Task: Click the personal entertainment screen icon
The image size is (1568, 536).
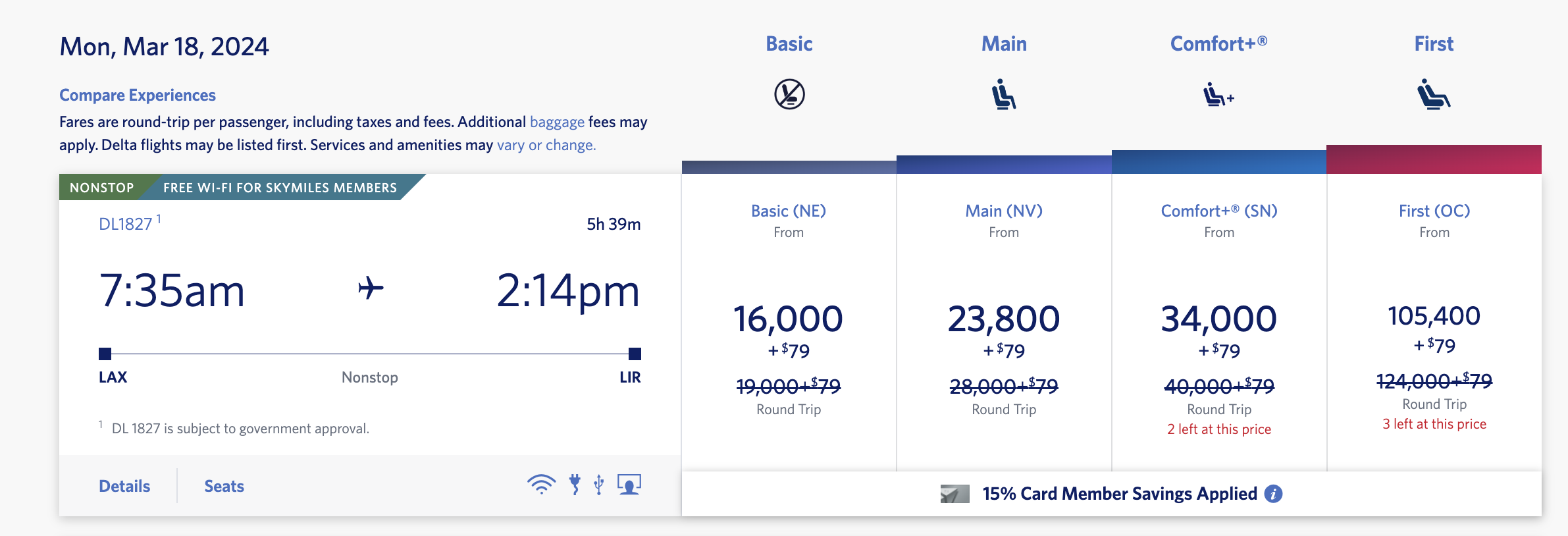Action: click(629, 485)
